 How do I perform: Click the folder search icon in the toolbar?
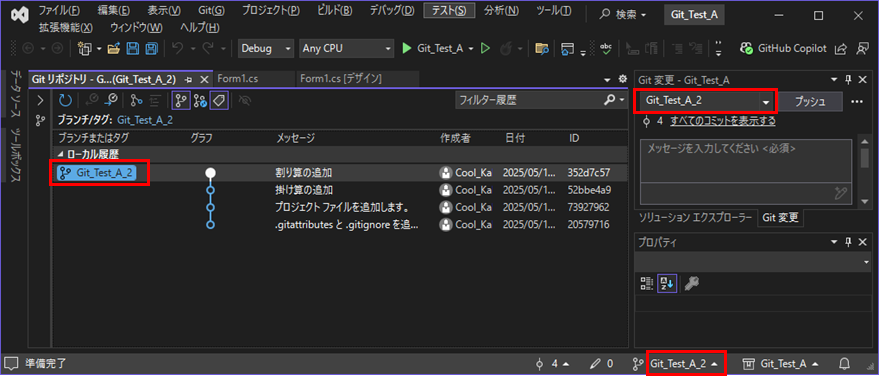pyautogui.click(x=542, y=49)
